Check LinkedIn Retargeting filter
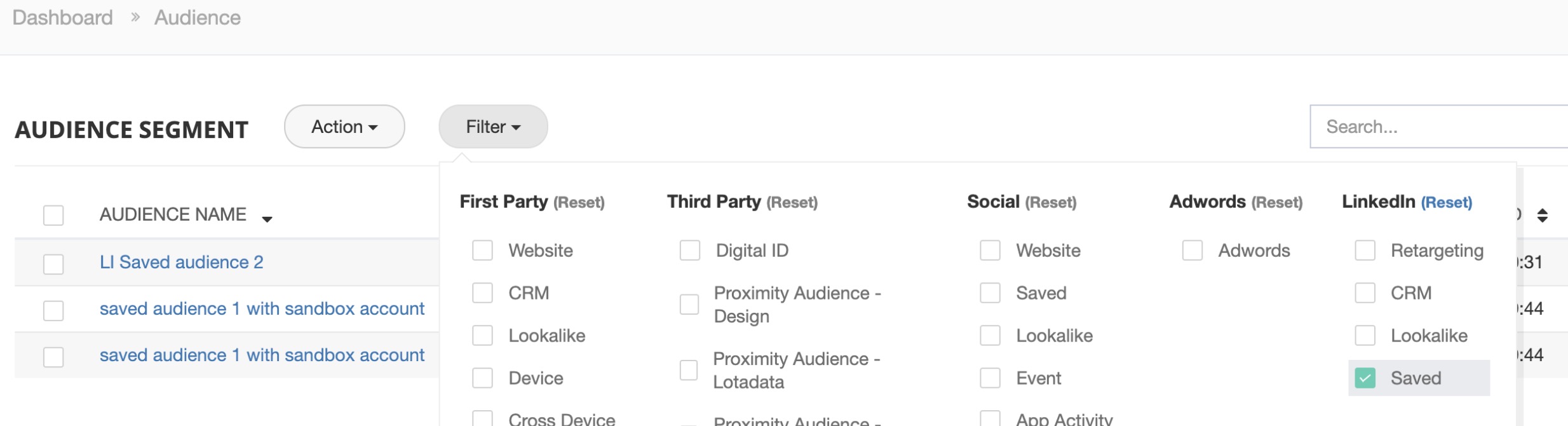The image size is (1568, 426). click(x=1365, y=251)
